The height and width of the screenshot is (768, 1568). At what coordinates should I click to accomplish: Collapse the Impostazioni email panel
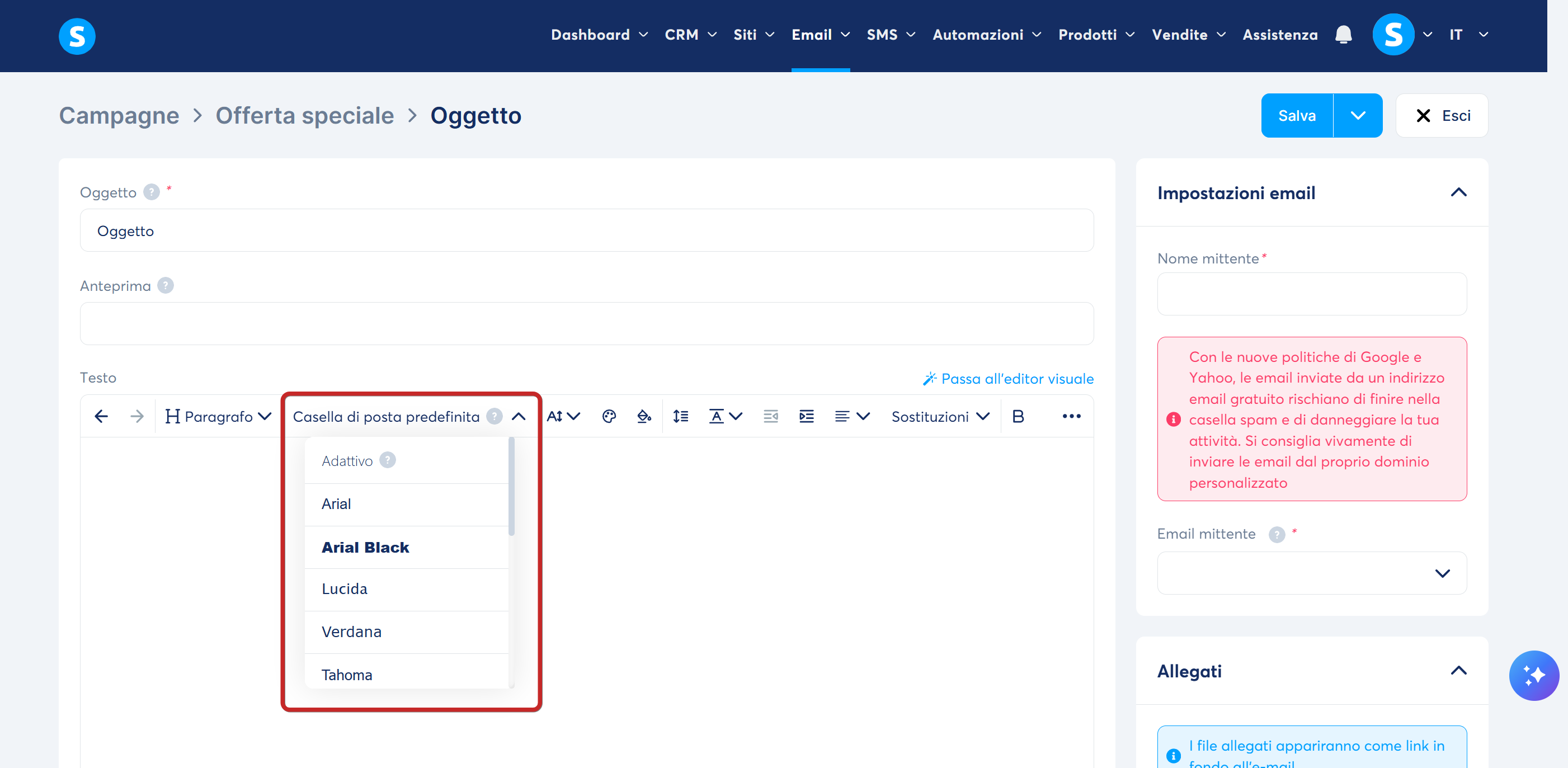[x=1458, y=192]
